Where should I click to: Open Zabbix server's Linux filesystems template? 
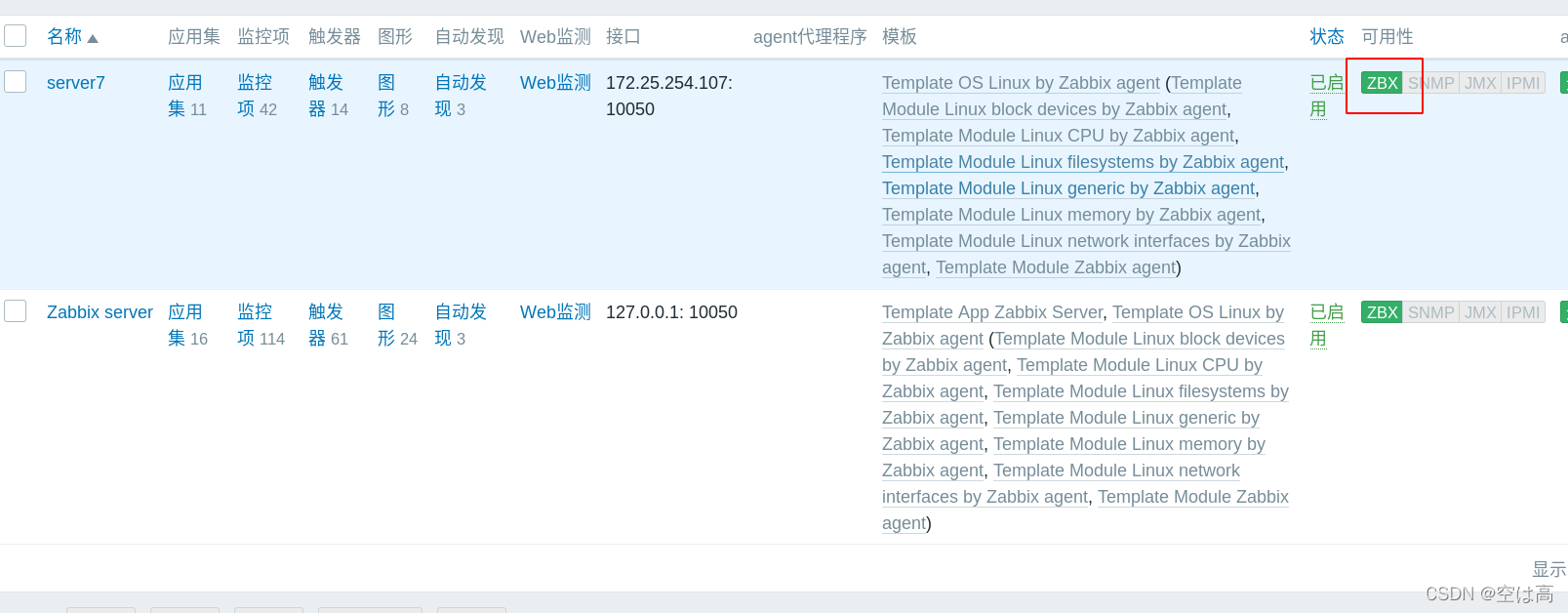(1141, 391)
